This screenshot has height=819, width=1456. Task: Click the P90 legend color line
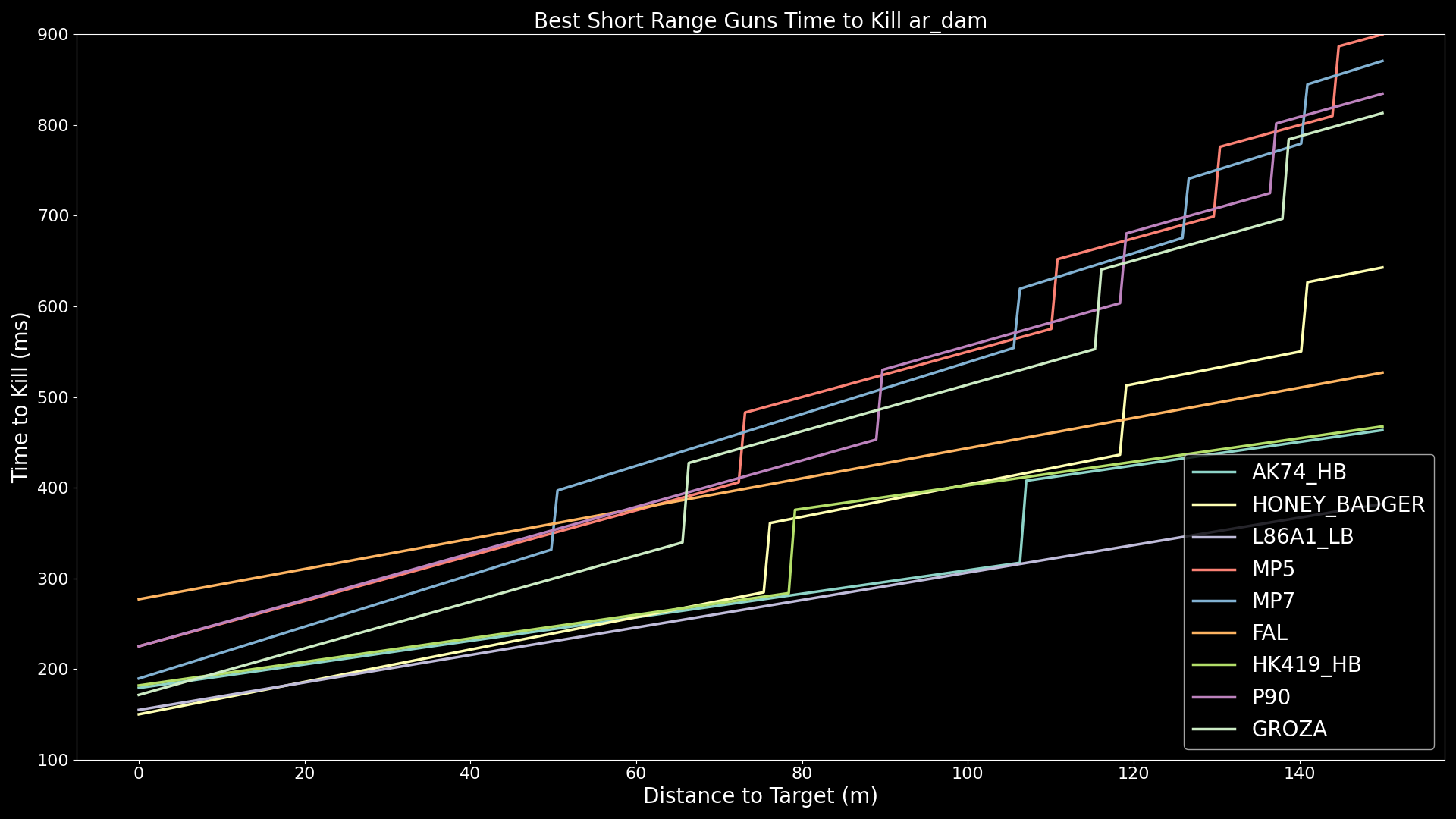pyautogui.click(x=1214, y=697)
